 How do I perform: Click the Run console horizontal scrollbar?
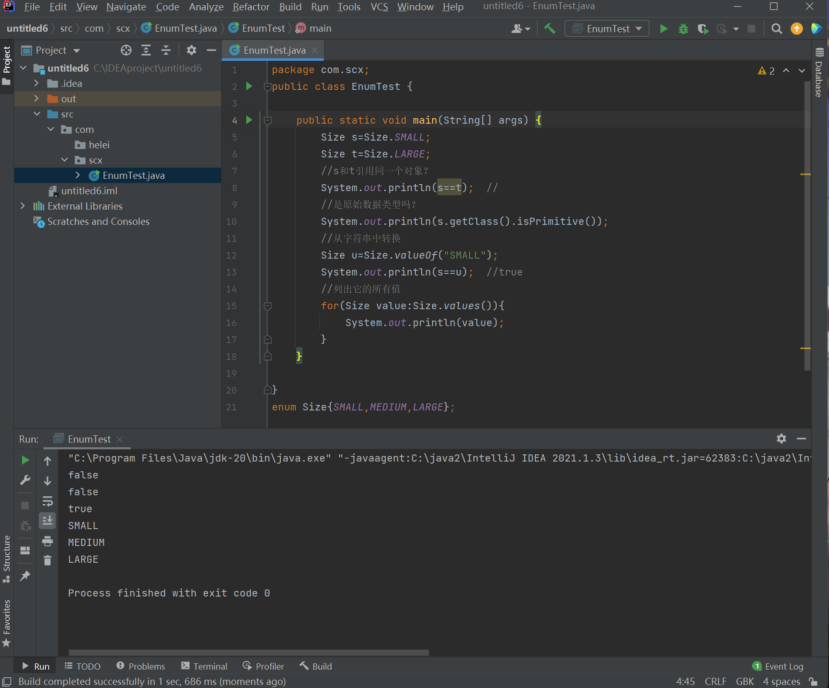pyautogui.click(x=250, y=653)
